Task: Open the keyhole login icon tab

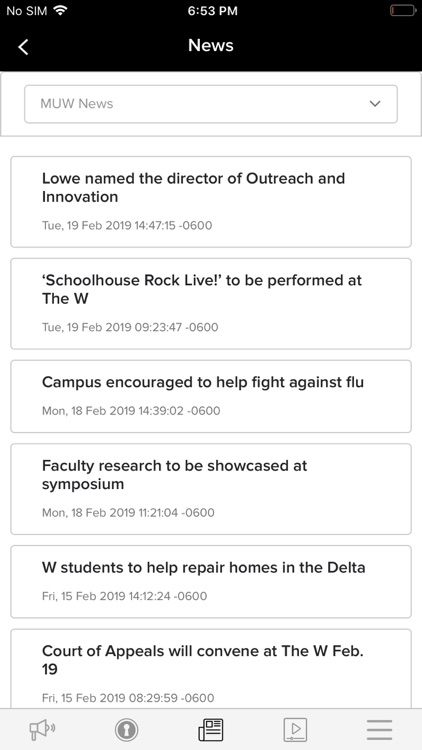Action: [x=126, y=730]
